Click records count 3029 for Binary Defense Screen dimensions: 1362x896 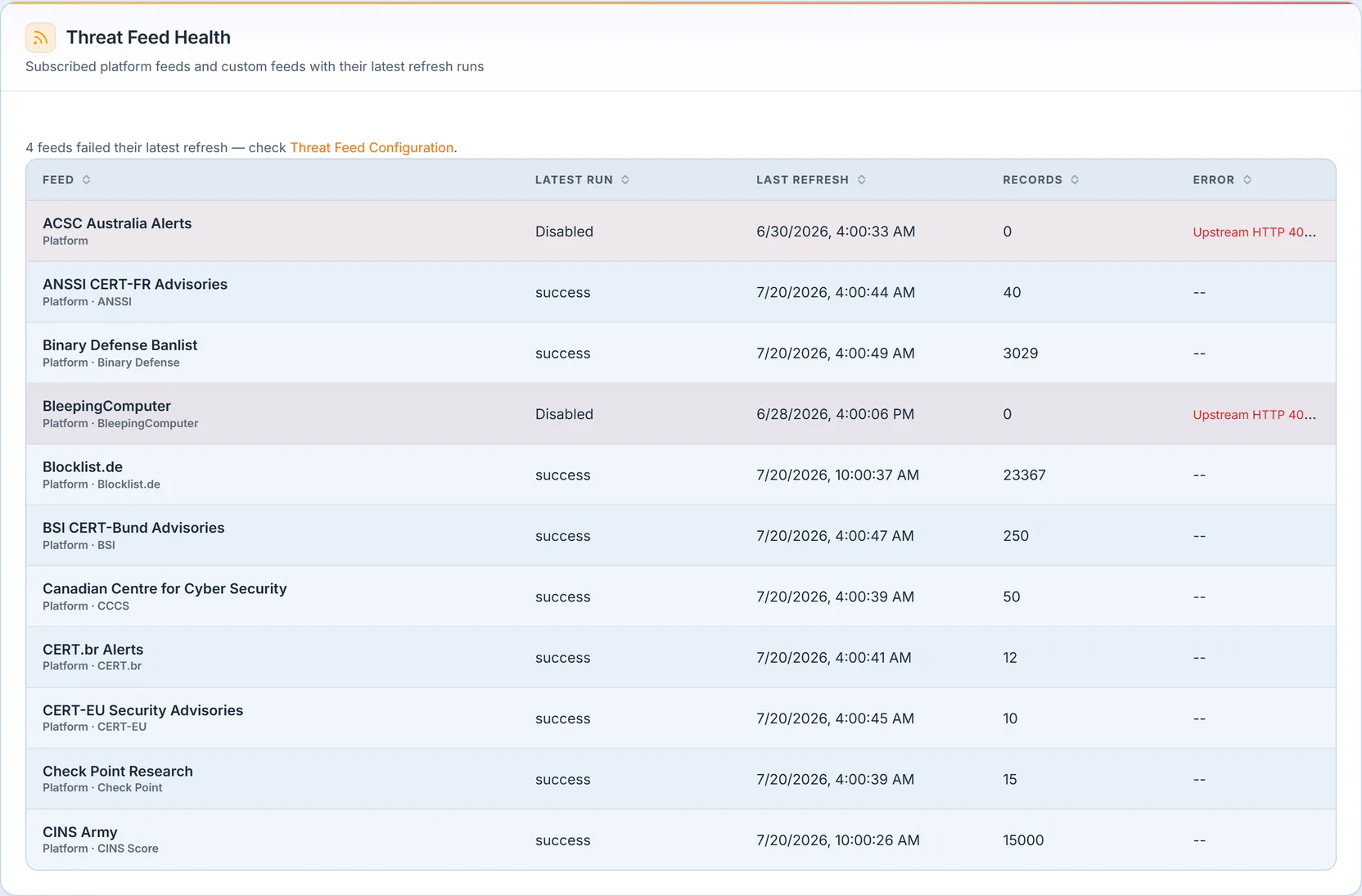point(1020,353)
